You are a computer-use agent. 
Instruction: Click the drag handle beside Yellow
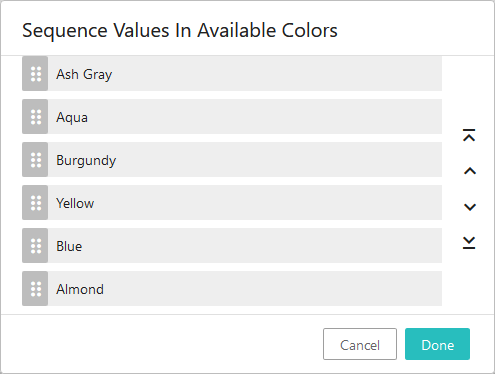point(35,203)
